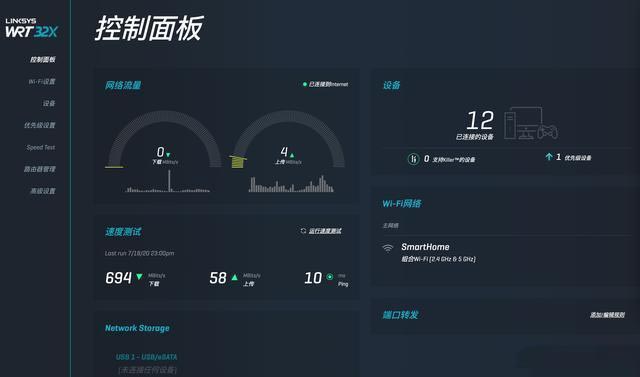Go to 设备 in the sidebar menu
The image size is (640, 377).
49,103
